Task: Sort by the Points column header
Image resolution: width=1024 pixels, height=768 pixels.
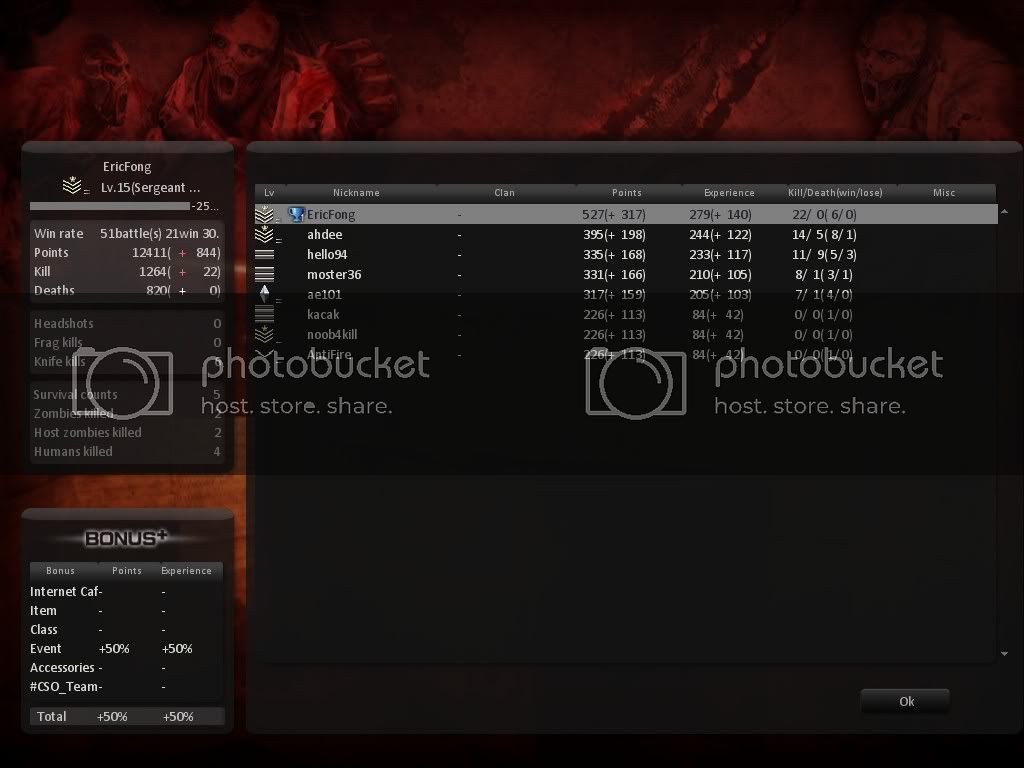Action: [627, 193]
